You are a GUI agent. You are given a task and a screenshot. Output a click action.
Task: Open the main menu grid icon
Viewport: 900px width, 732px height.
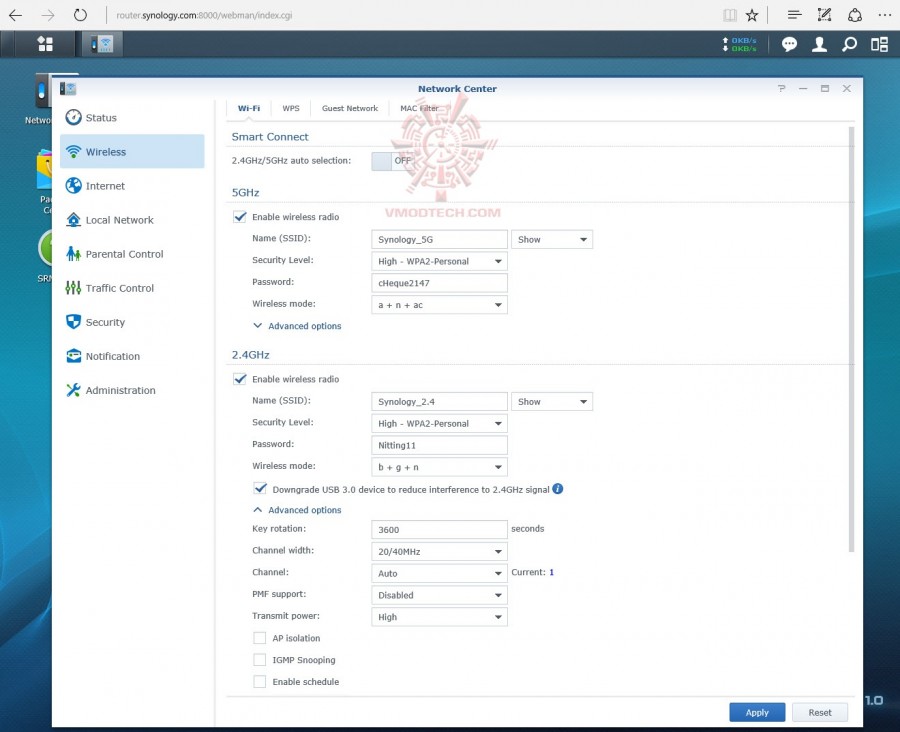click(x=45, y=44)
